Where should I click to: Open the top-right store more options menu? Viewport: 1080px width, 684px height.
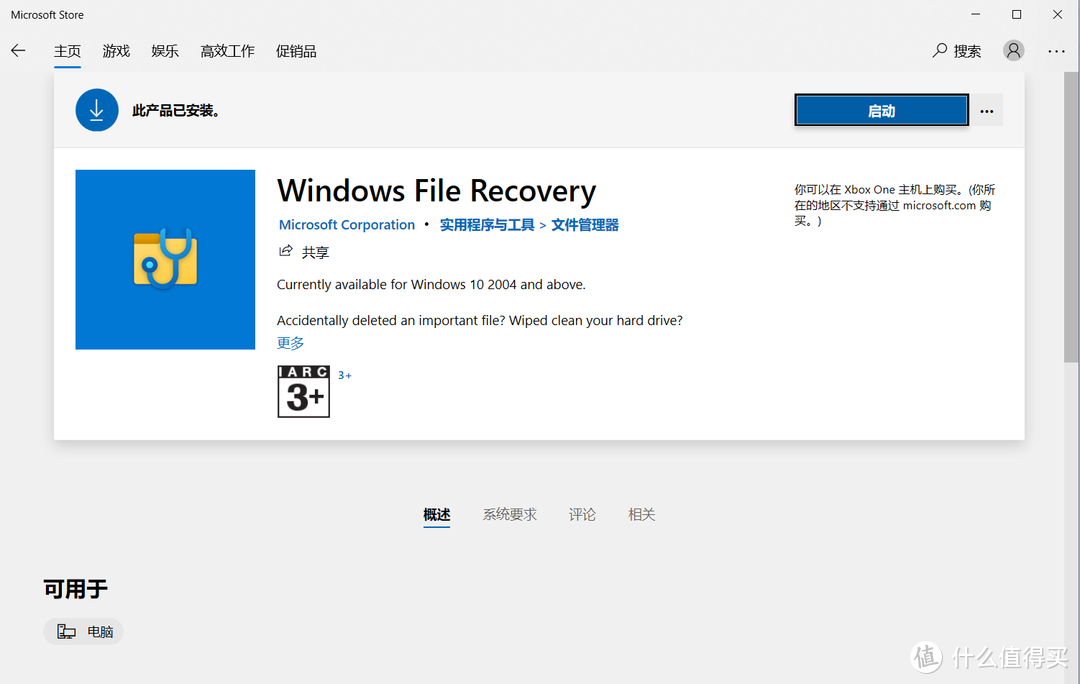click(x=1056, y=51)
